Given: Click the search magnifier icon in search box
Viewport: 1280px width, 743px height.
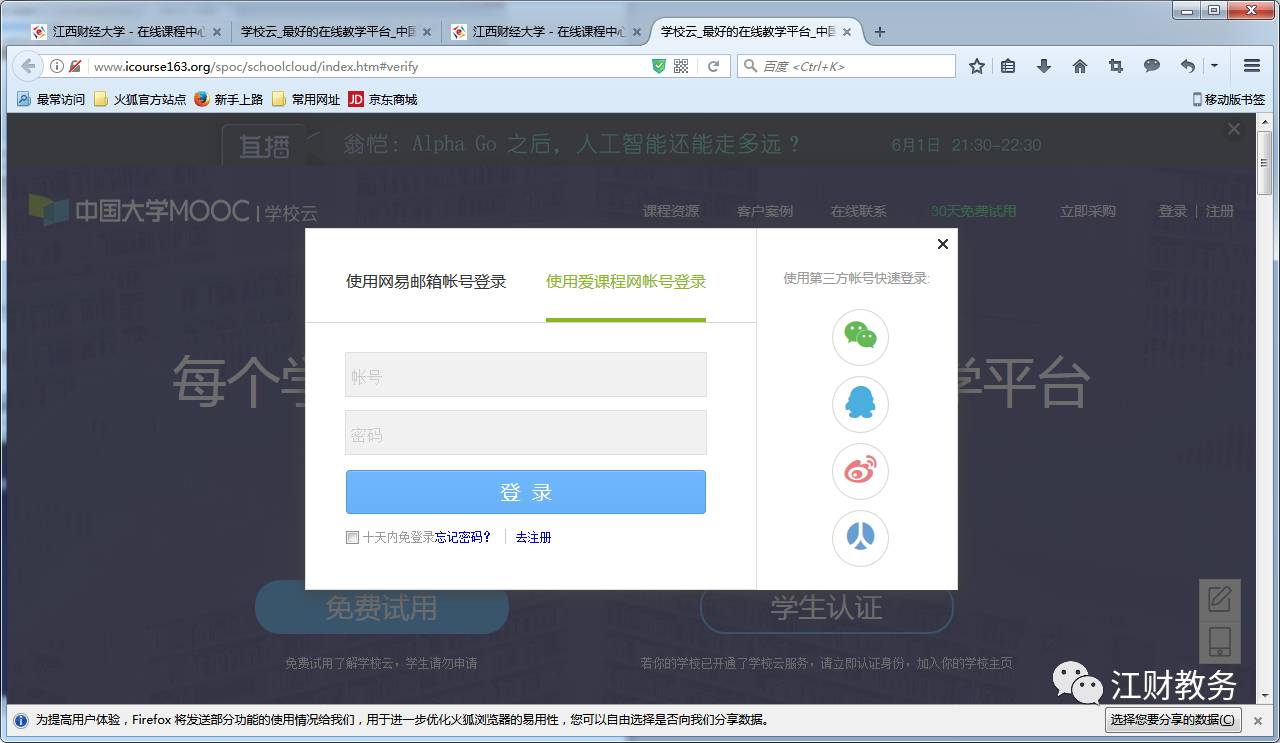Looking at the screenshot, I should (750, 66).
